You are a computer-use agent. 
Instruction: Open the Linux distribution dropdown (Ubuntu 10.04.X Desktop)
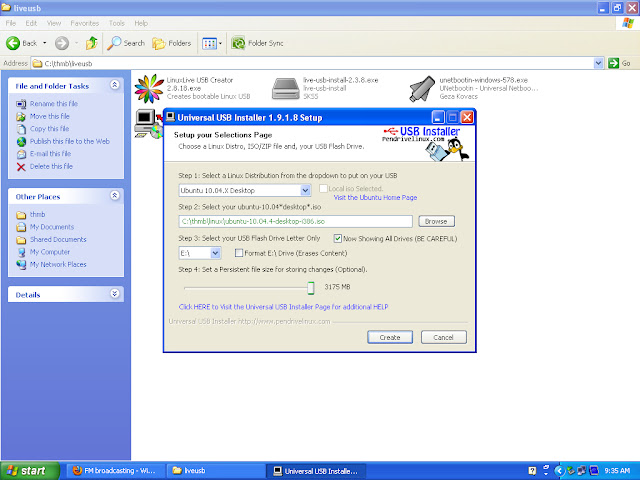click(x=305, y=190)
